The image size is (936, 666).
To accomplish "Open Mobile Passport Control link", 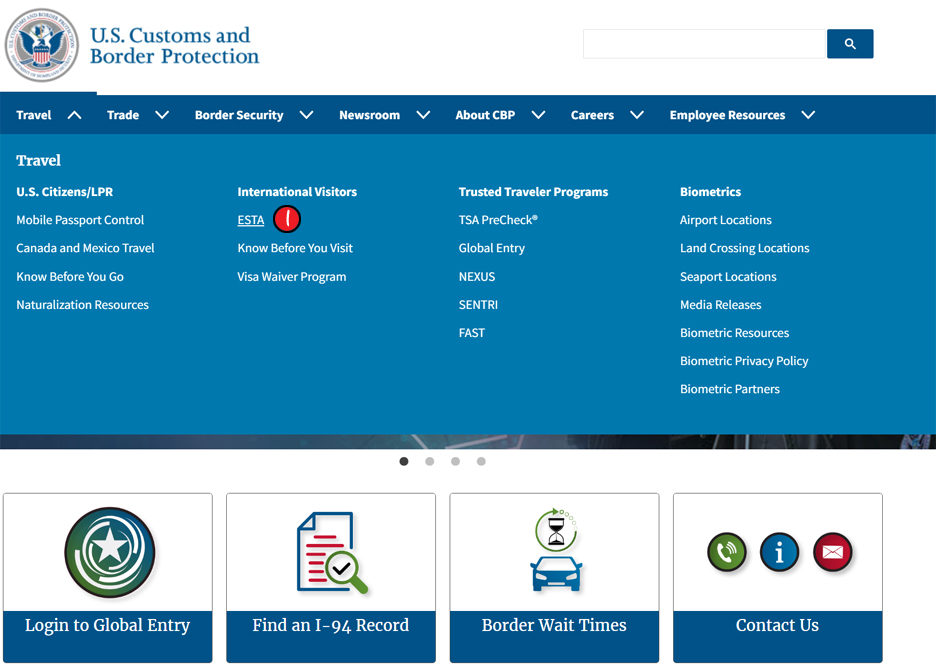I will [80, 220].
